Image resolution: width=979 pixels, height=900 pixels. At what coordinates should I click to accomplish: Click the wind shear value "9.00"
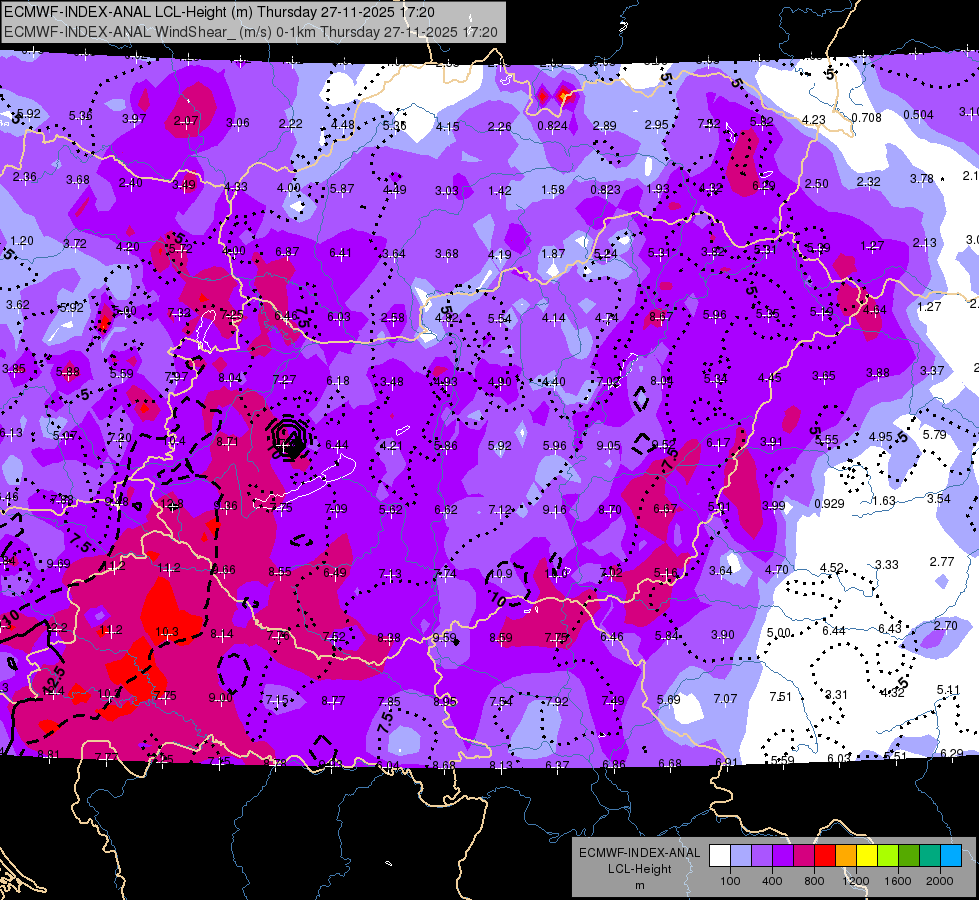click(220, 698)
